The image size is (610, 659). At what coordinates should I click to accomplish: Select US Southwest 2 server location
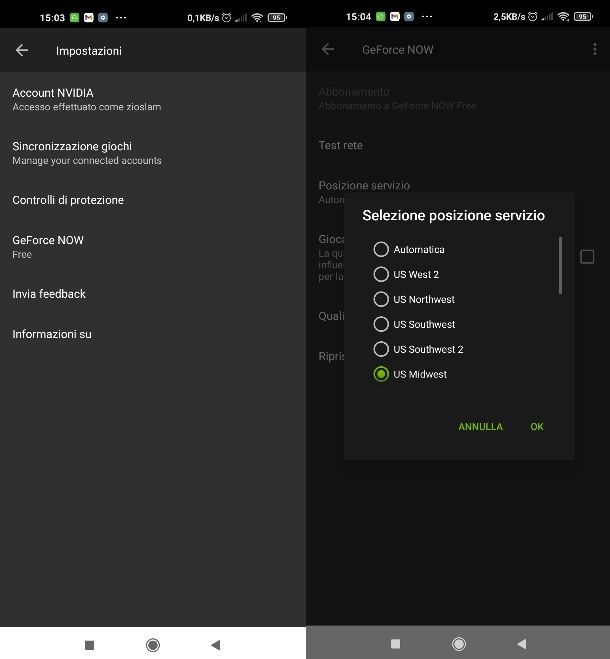point(418,349)
